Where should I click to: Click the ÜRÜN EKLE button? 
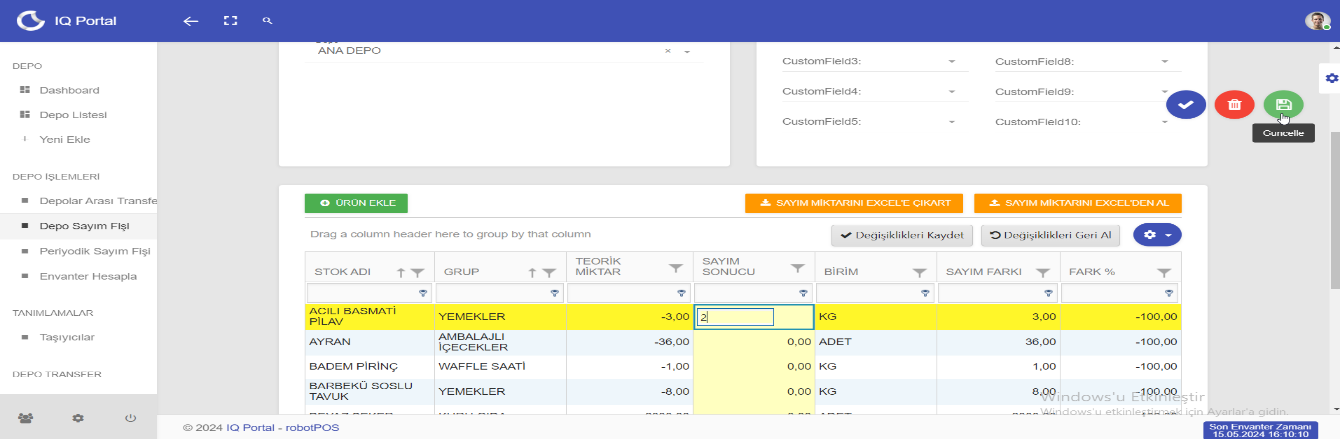point(356,203)
